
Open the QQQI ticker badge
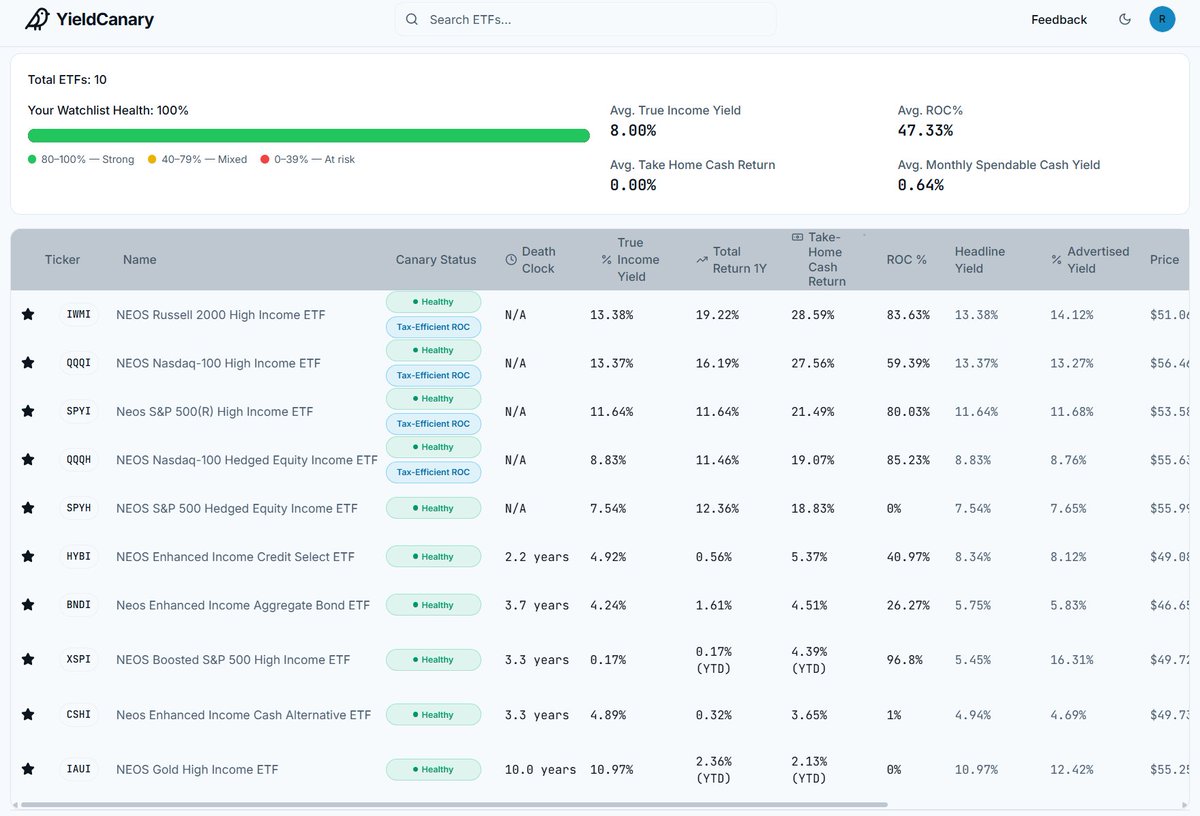(x=78, y=363)
